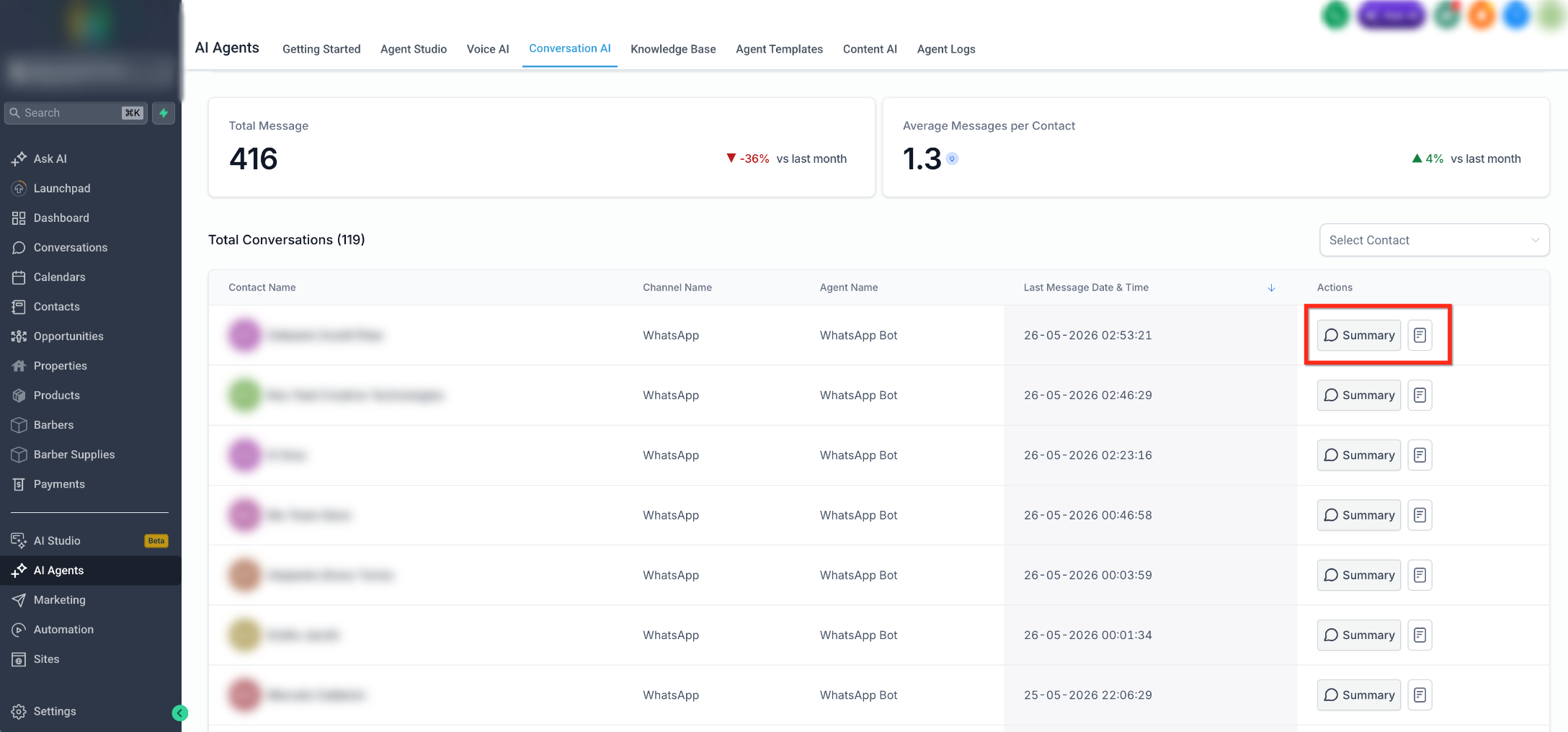Open Opportunities in sidebar
The image size is (1568, 732).
pos(68,336)
